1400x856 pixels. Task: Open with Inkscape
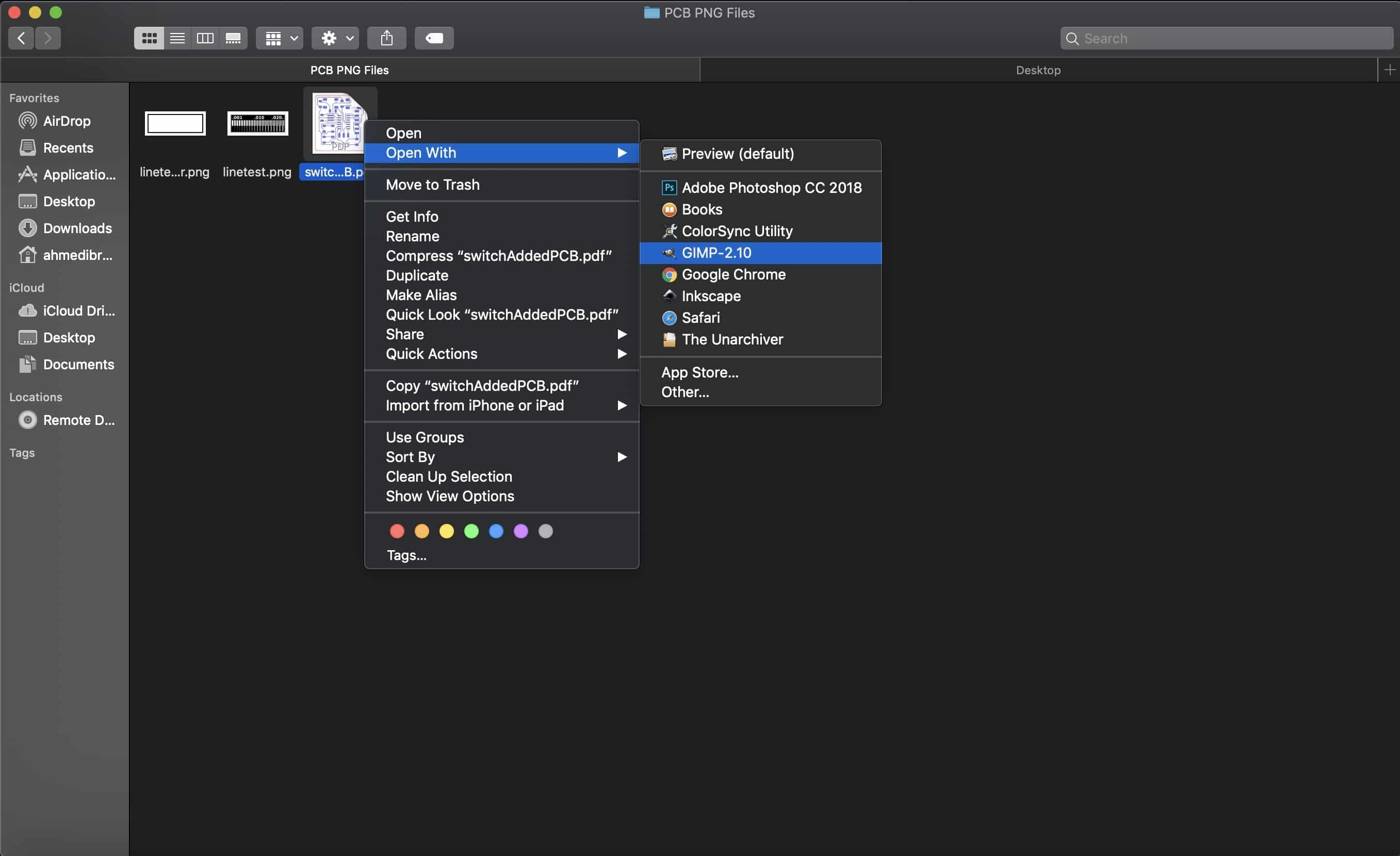tap(760, 296)
